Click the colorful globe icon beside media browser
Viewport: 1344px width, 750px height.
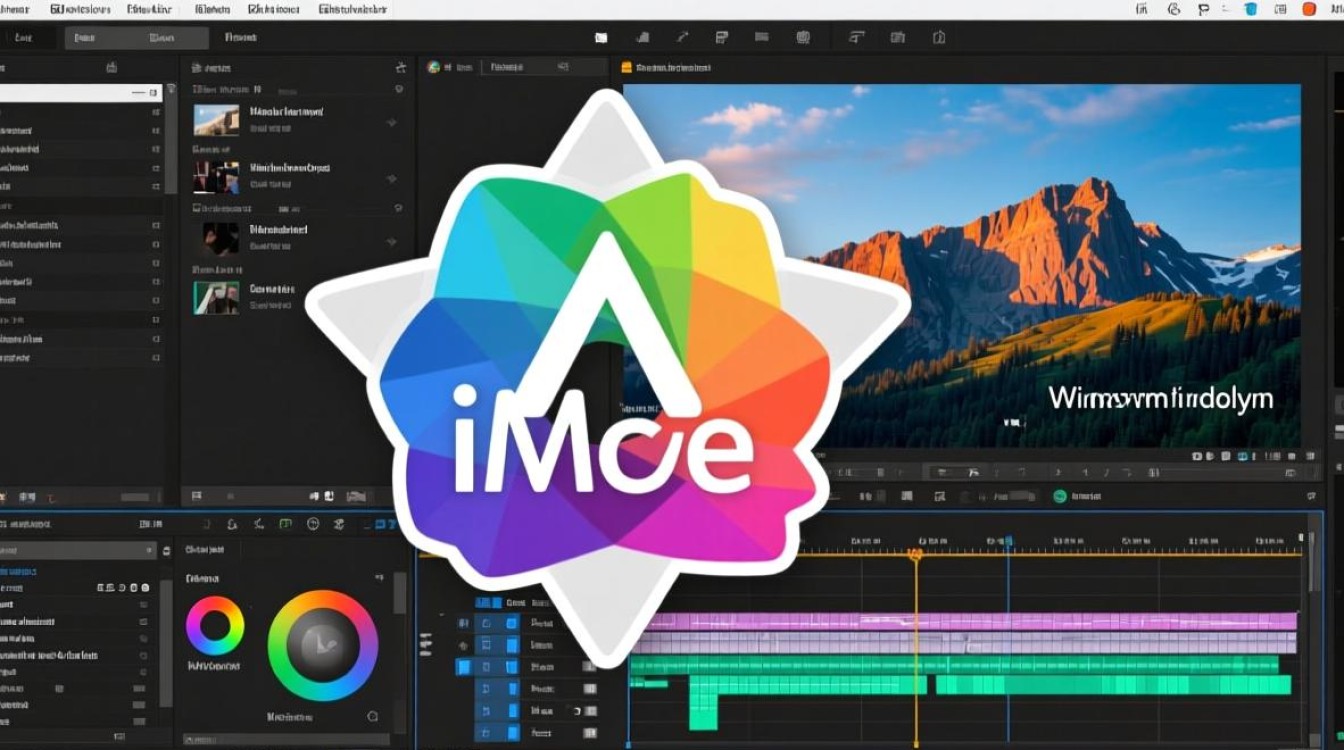[x=434, y=67]
